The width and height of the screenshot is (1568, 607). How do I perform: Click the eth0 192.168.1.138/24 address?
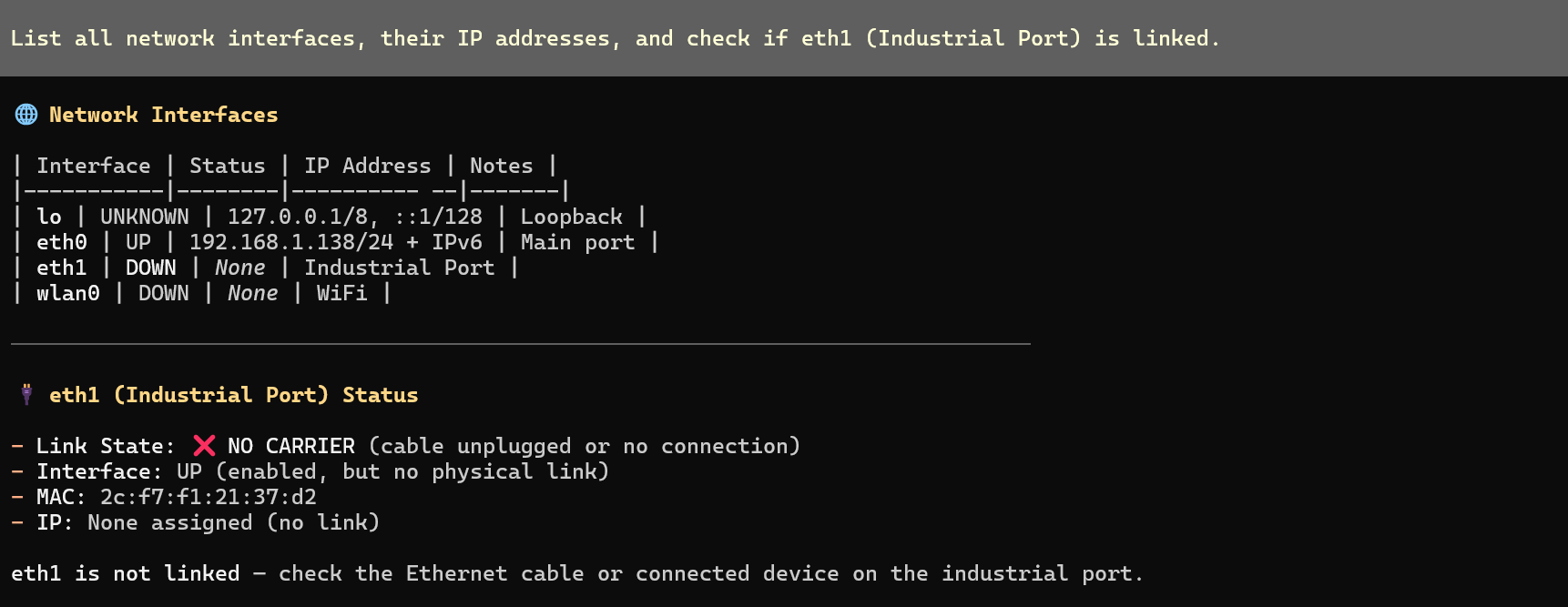tap(290, 242)
